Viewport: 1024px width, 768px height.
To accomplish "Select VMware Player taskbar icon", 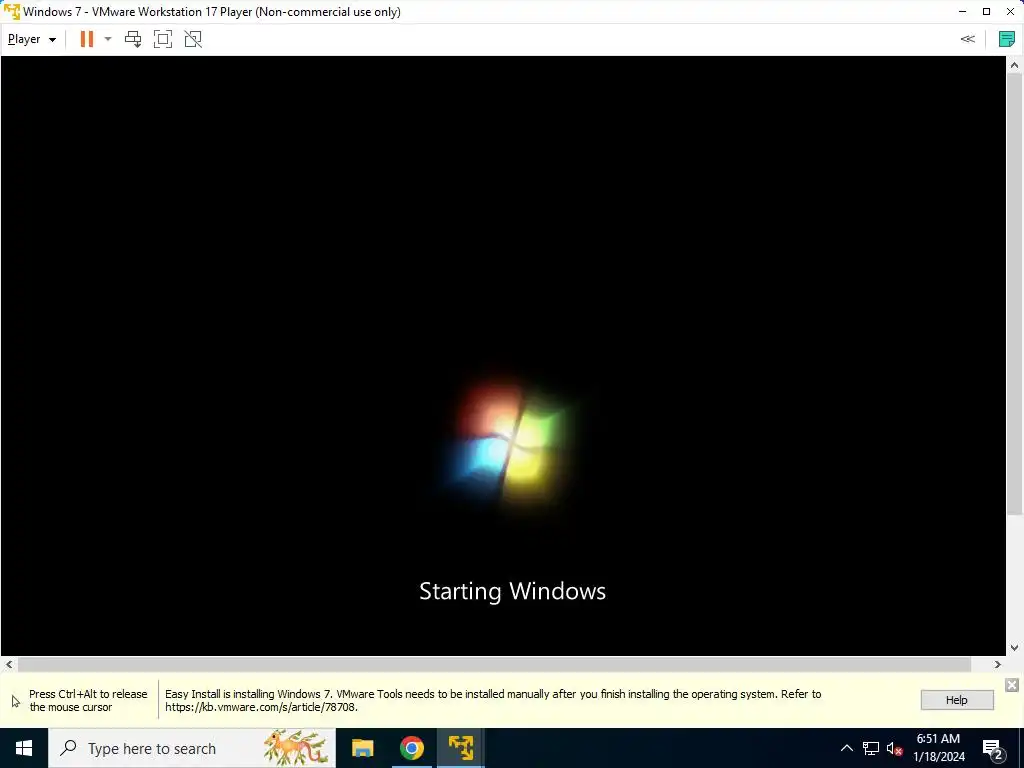I will click(460, 748).
